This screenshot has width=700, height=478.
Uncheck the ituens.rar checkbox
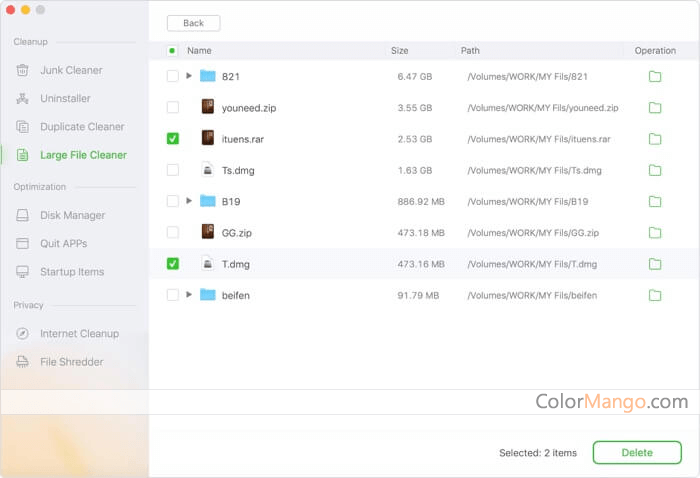pyautogui.click(x=173, y=139)
